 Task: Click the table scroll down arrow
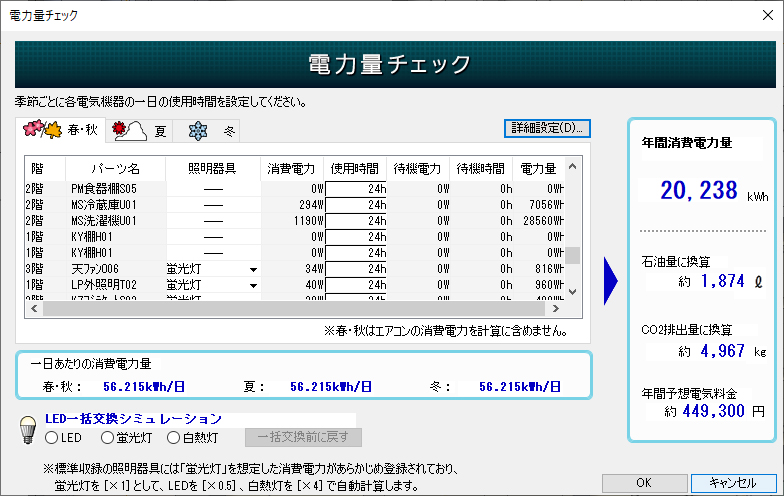573,292
